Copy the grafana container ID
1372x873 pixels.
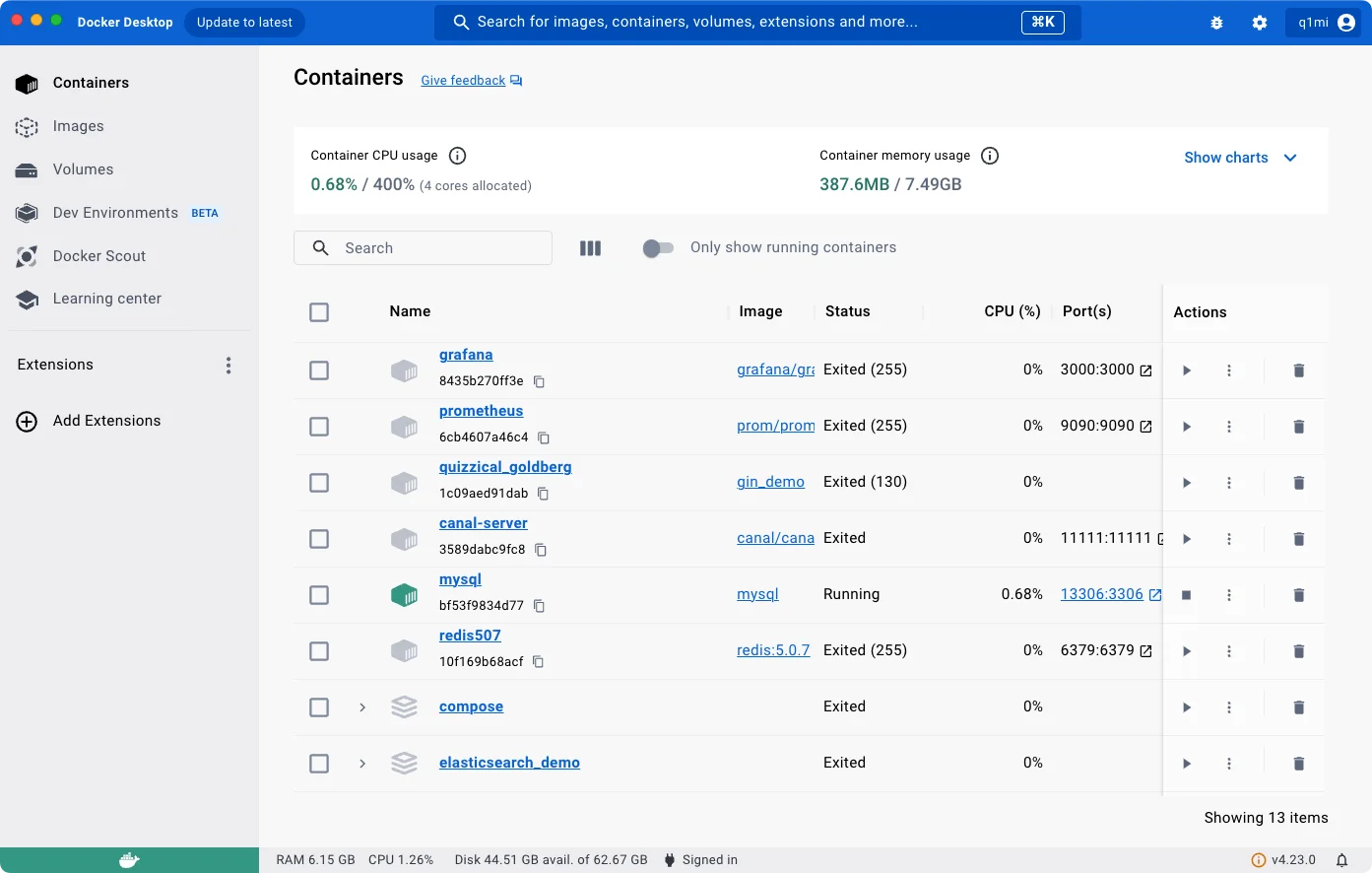point(541,381)
